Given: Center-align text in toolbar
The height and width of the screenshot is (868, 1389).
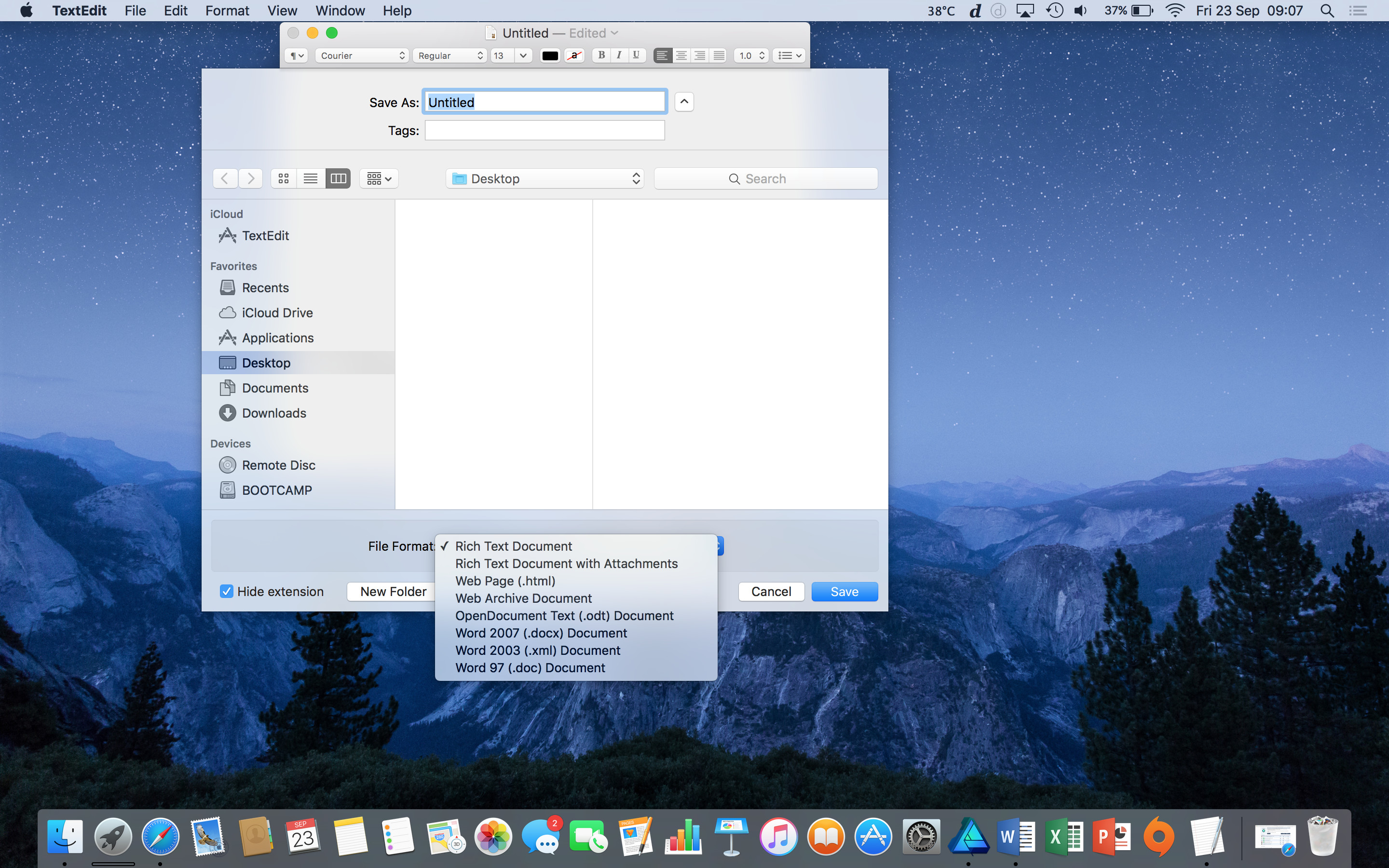Looking at the screenshot, I should point(681,55).
